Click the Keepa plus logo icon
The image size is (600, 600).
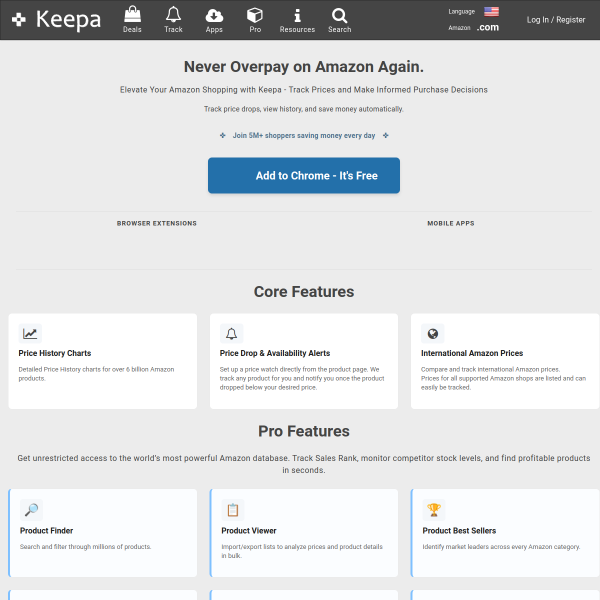coord(19,20)
